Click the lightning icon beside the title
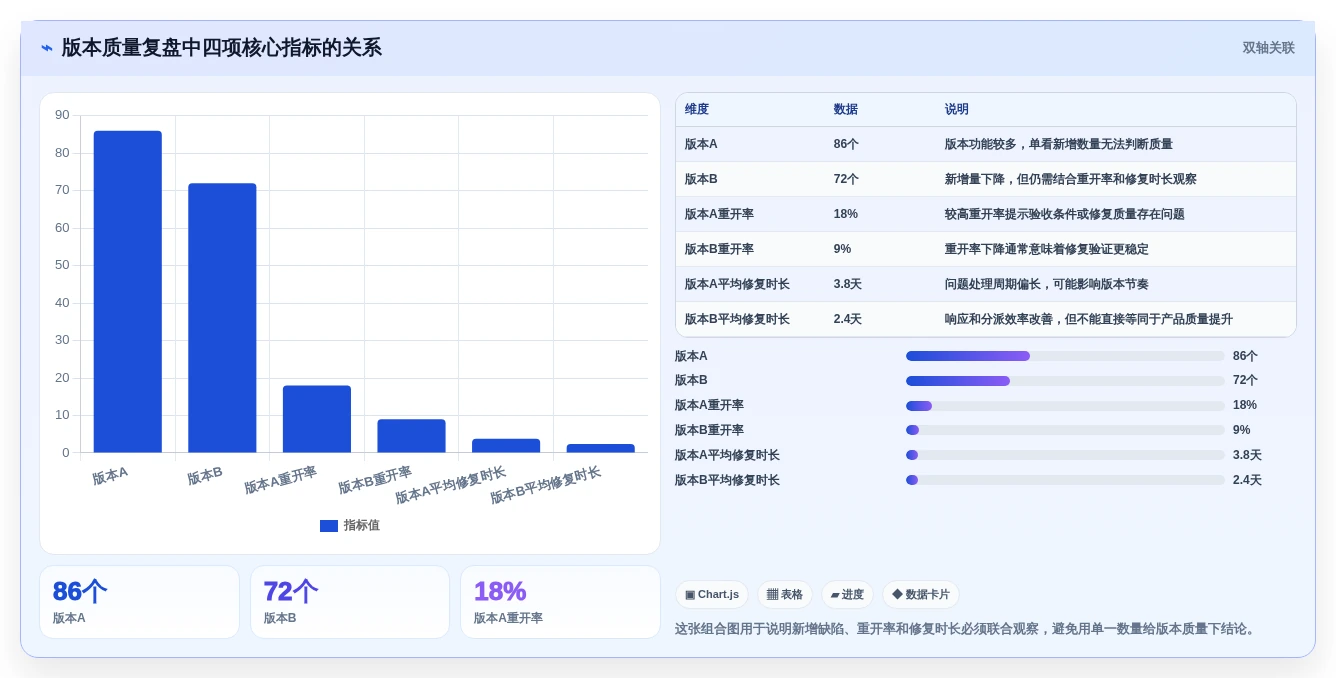The width and height of the screenshot is (1336, 678). click(47, 48)
